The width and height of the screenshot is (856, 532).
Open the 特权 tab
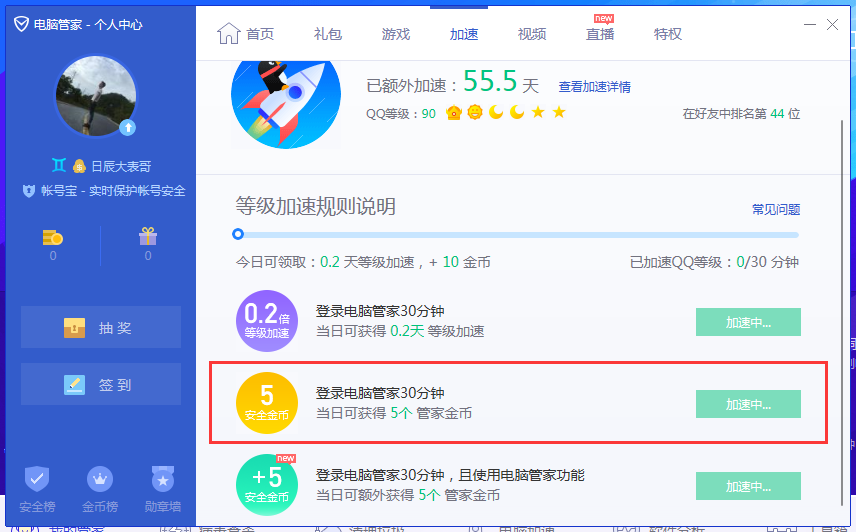668,34
